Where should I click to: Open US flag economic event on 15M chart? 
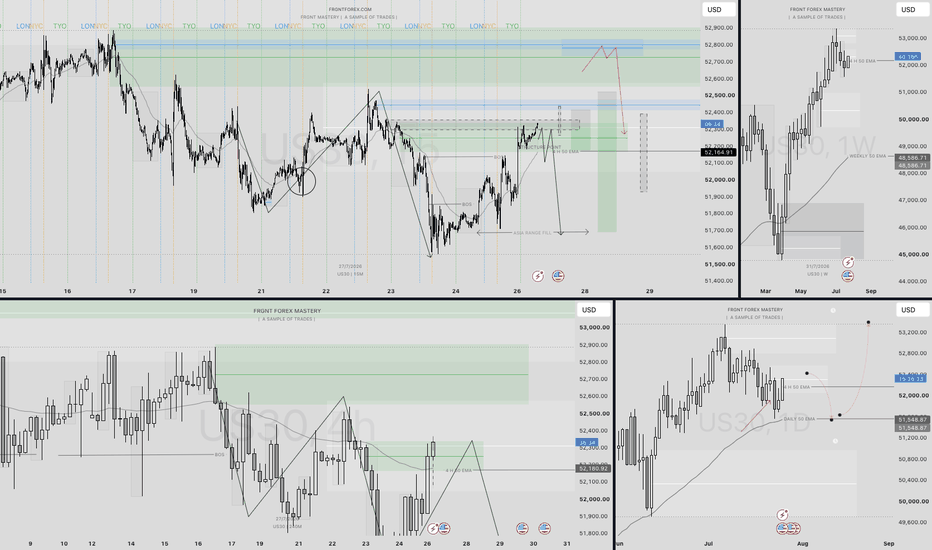(558, 276)
